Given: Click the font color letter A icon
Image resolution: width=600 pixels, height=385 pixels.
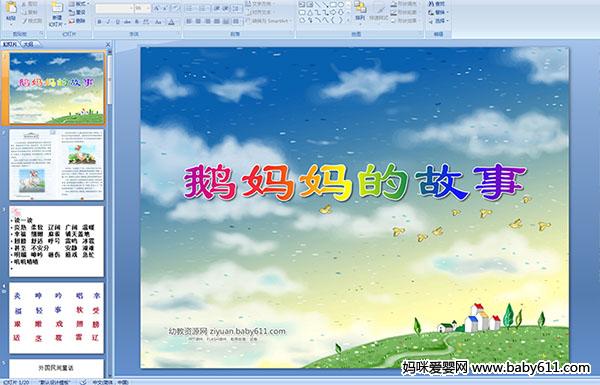Looking at the screenshot, I should click(171, 22).
